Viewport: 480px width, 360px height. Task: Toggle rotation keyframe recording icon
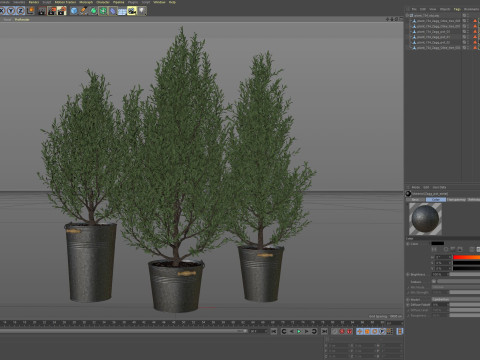coord(375,331)
